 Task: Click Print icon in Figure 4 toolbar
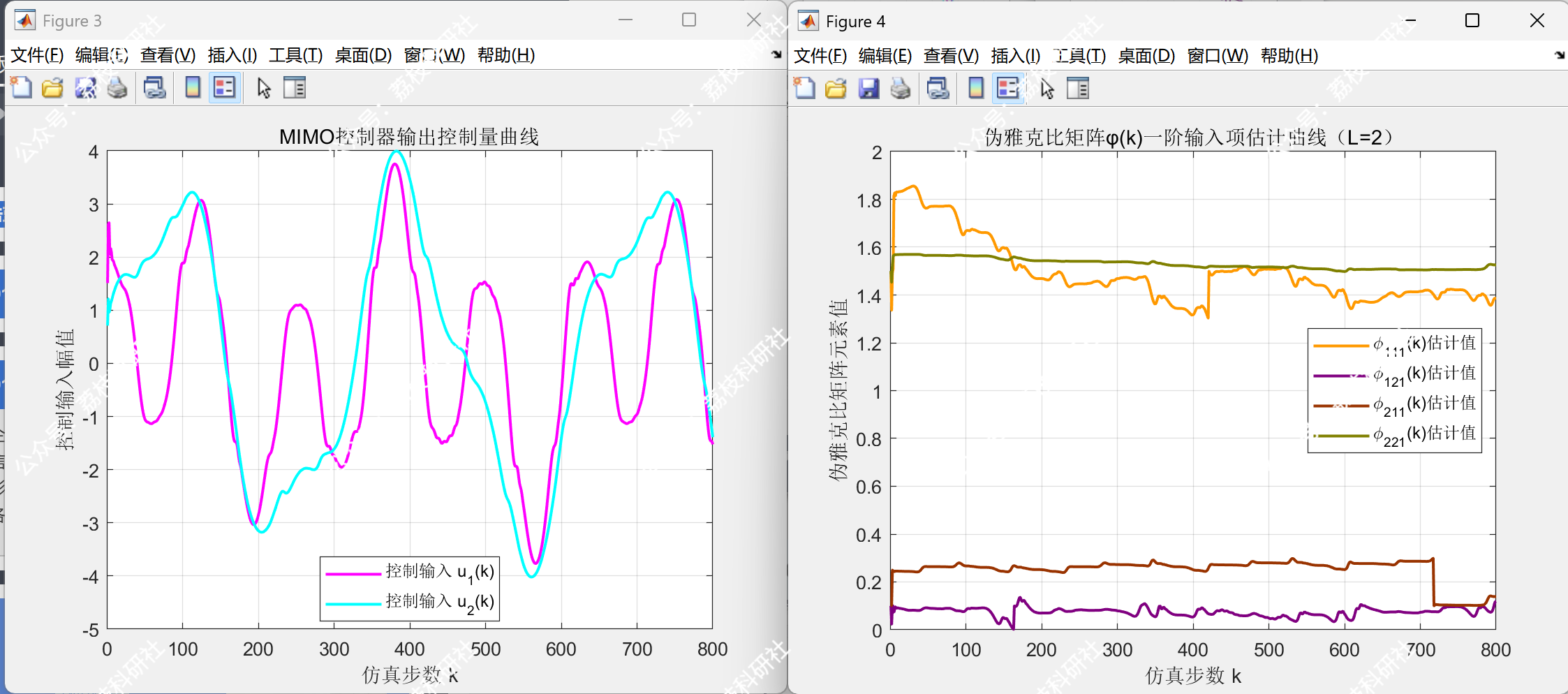(901, 89)
